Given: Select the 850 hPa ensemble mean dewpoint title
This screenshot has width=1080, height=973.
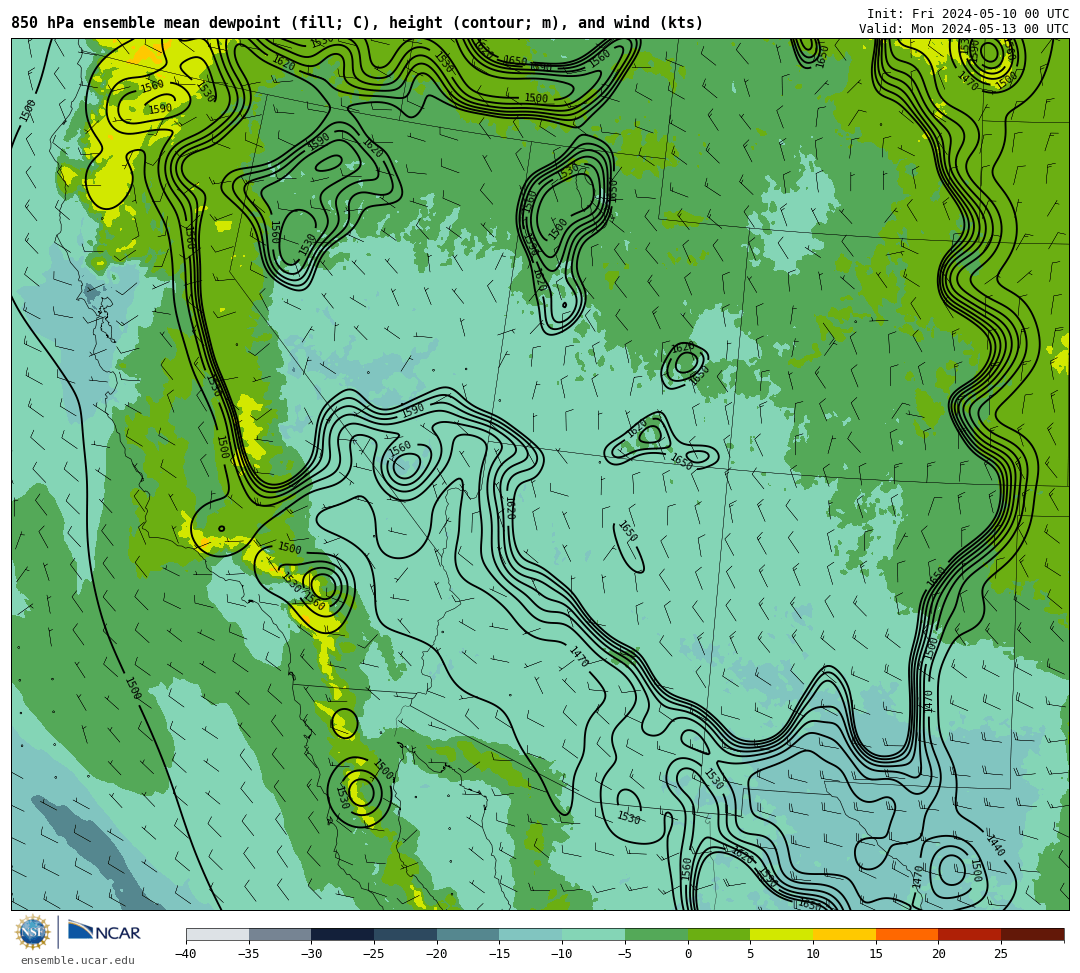Looking at the screenshot, I should pos(357,23).
